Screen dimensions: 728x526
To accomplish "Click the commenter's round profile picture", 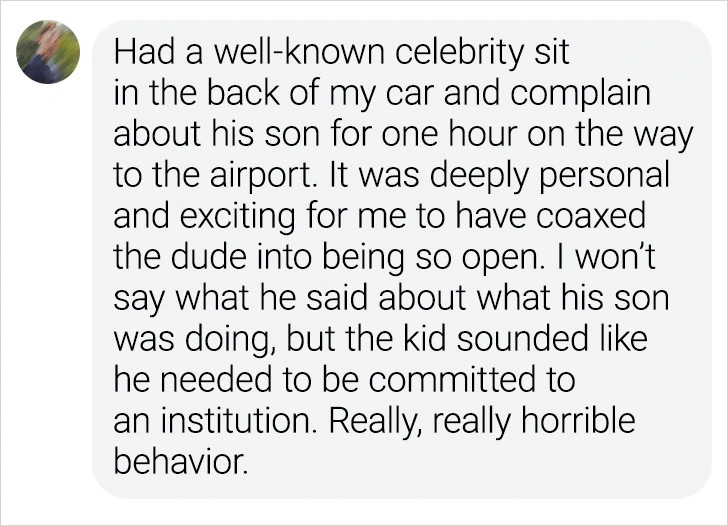I will tap(47, 51).
